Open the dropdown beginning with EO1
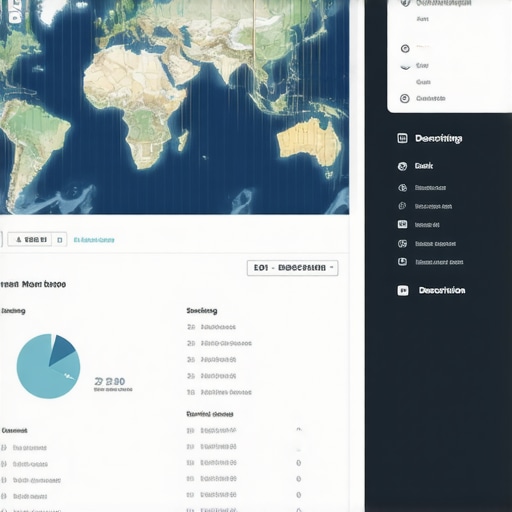 point(292,268)
